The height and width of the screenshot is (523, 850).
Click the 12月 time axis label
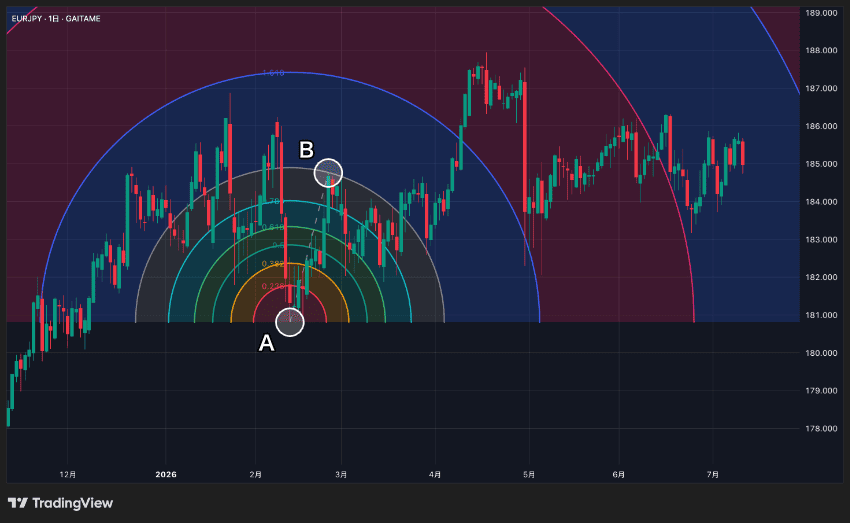point(68,474)
